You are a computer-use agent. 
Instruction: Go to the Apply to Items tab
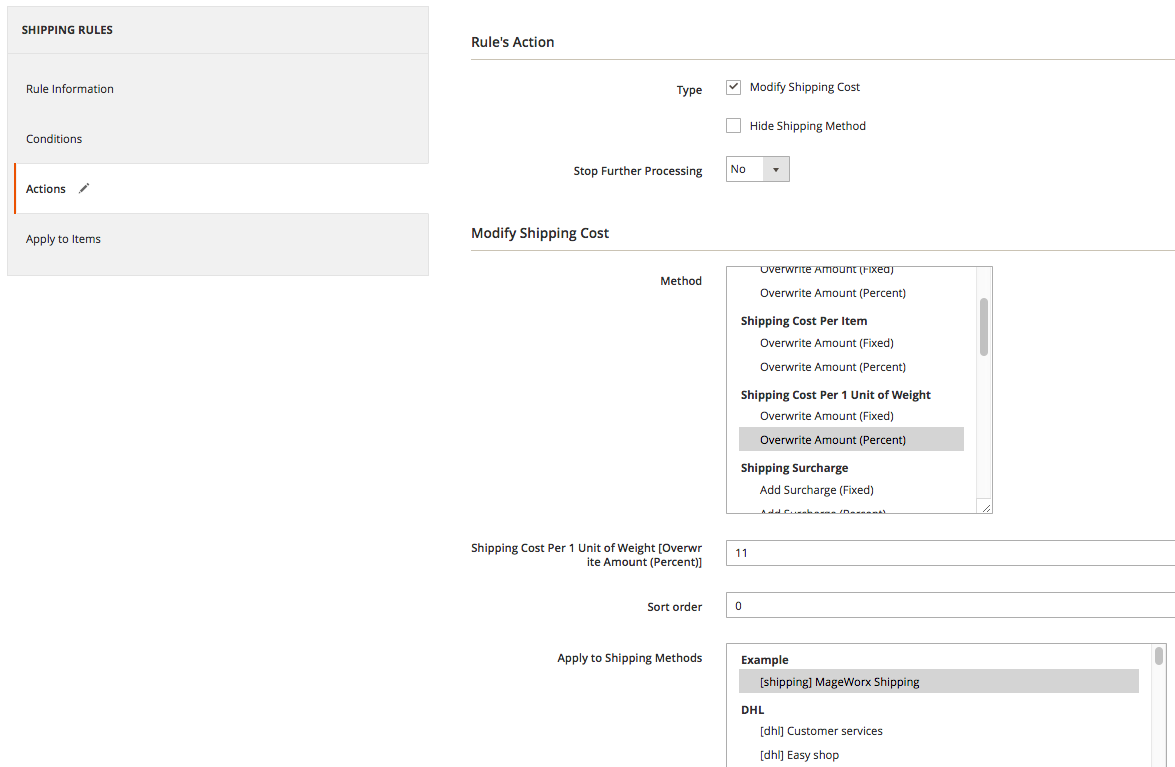(63, 239)
